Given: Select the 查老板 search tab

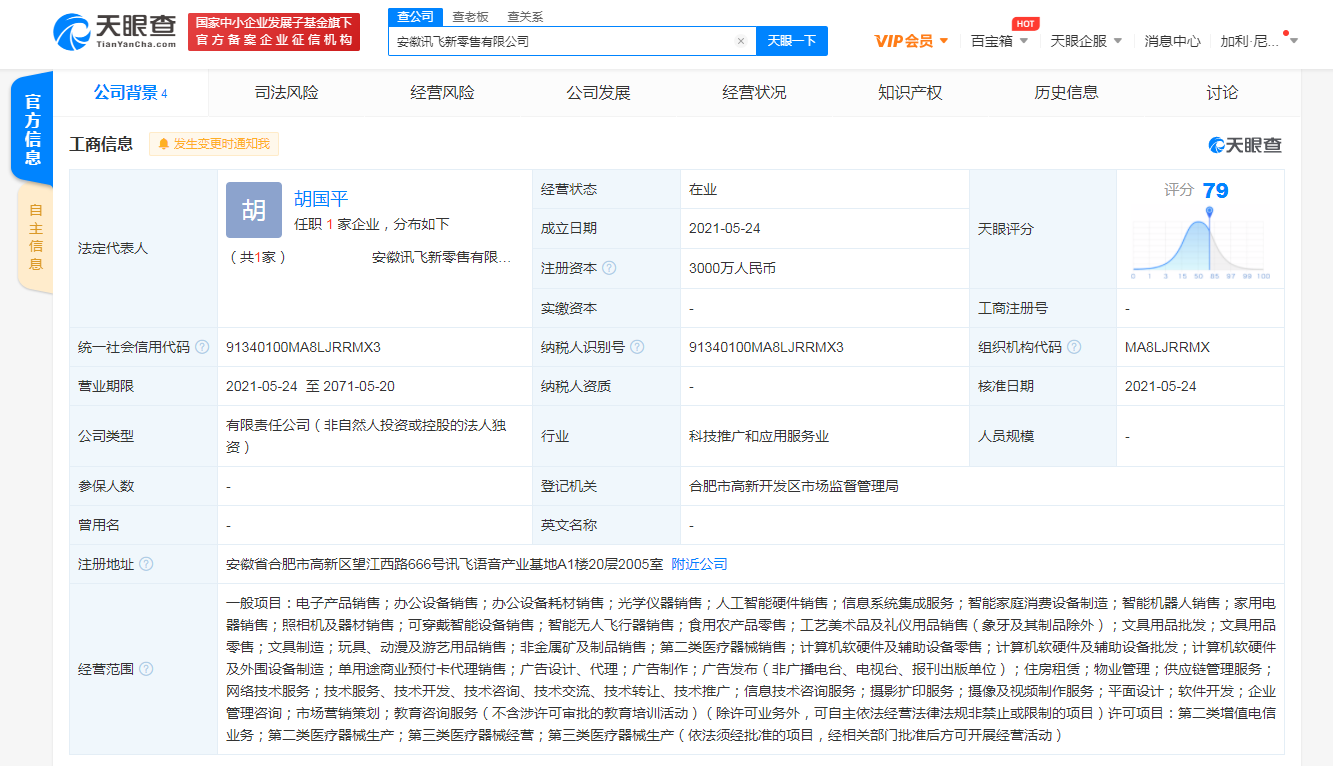Looking at the screenshot, I should pos(470,17).
